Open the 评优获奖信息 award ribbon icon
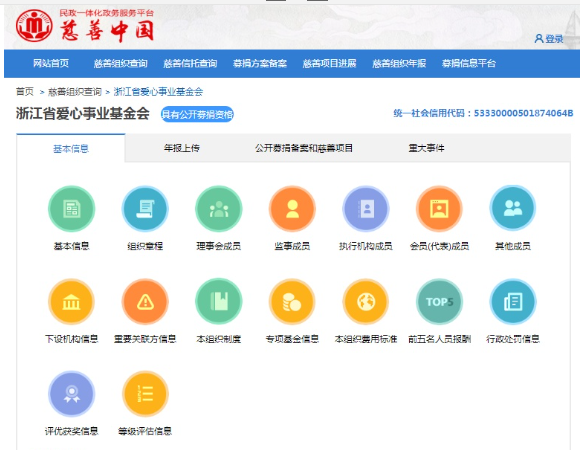This screenshot has width=580, height=450. coord(71,394)
